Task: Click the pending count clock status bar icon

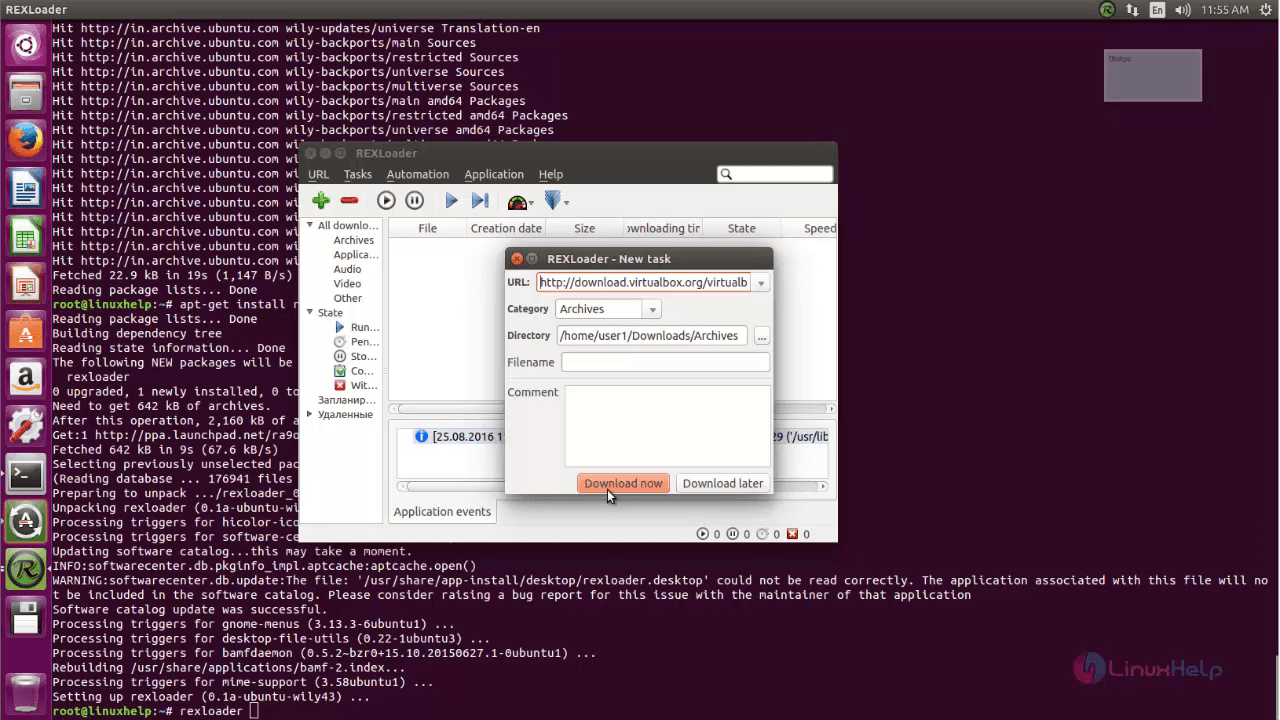Action: pyautogui.click(x=762, y=534)
